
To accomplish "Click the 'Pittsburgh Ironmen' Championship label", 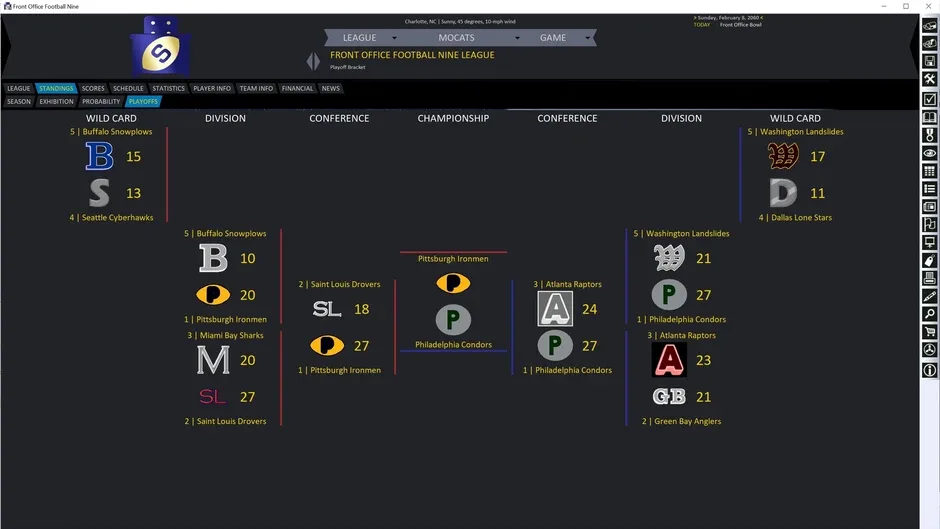I will (453, 259).
